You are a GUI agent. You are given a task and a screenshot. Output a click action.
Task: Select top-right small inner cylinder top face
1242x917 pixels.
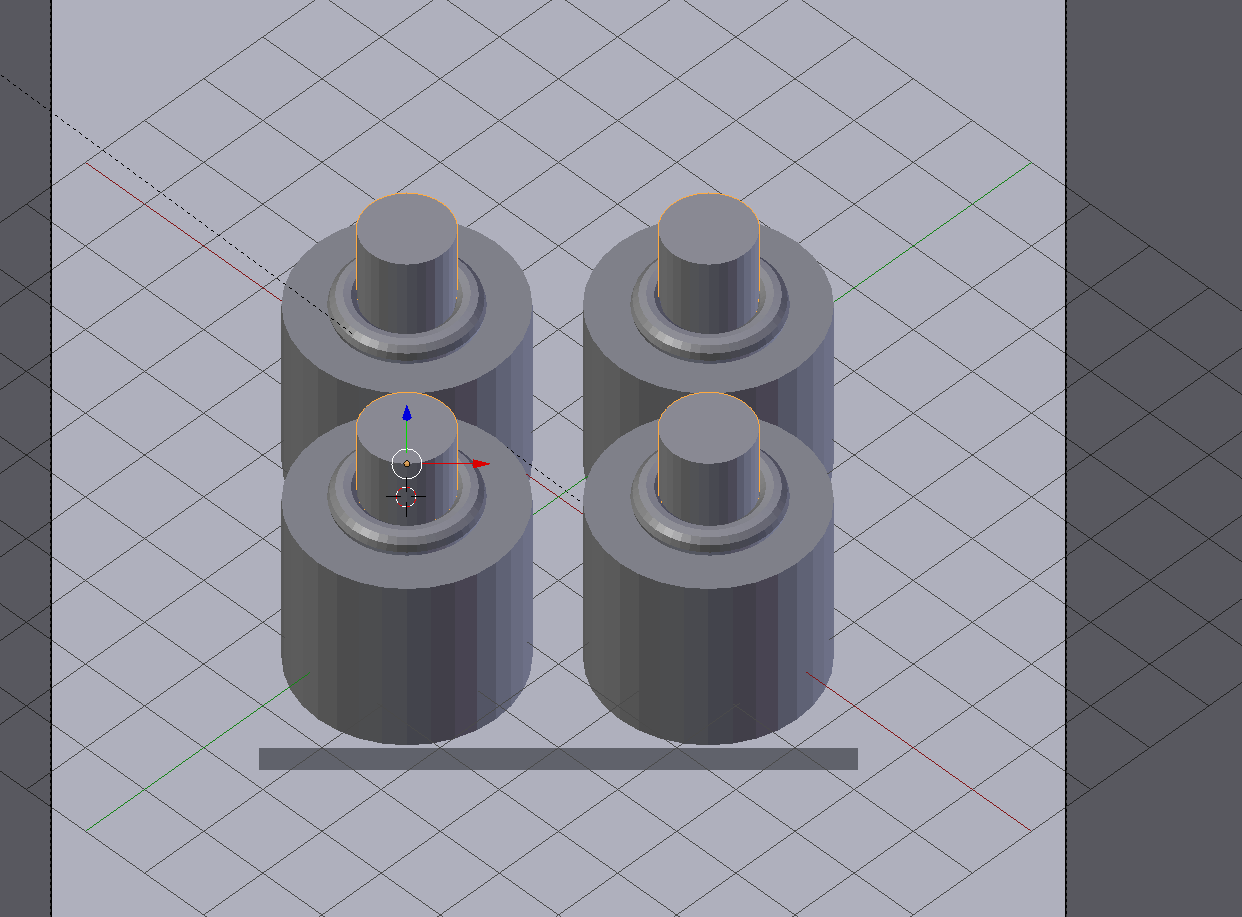pyautogui.click(x=708, y=230)
